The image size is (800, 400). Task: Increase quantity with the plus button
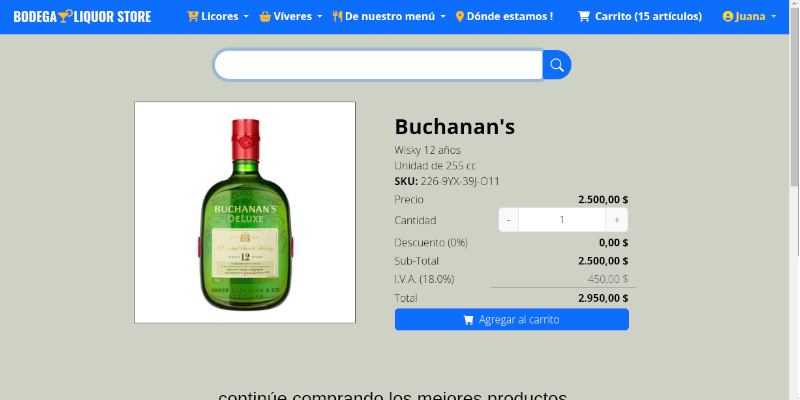coord(617,220)
